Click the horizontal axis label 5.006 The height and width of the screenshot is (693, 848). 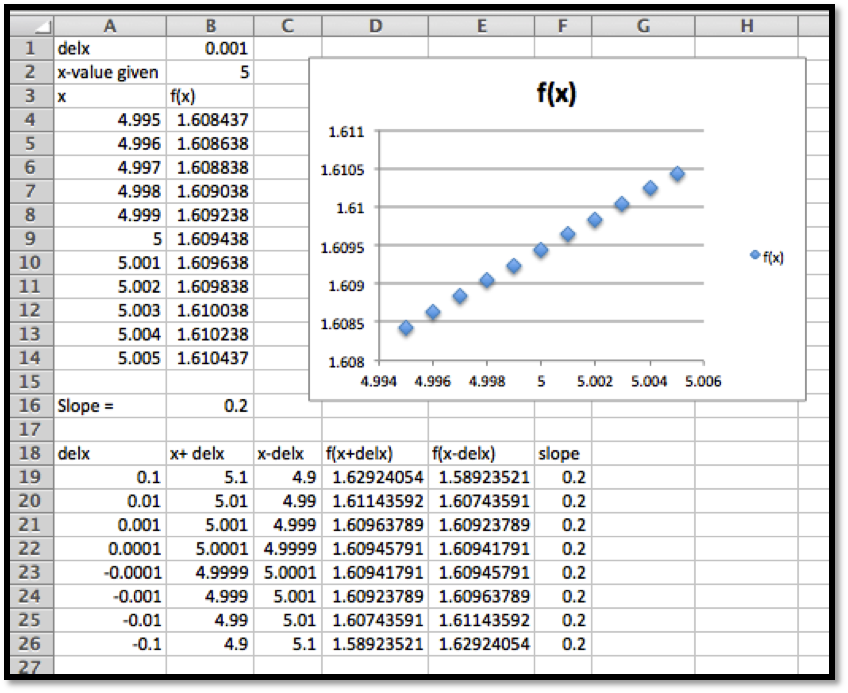[x=704, y=381]
